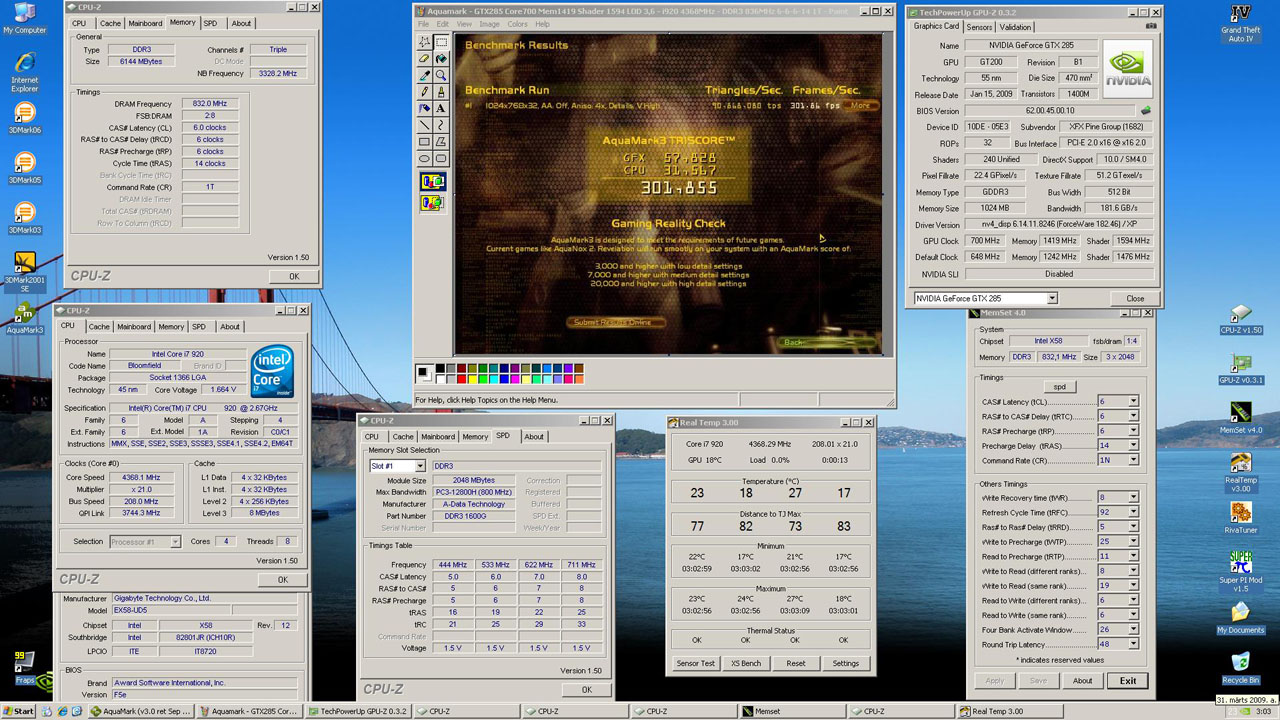Open the Fraps desktop shortcut

coord(25,669)
